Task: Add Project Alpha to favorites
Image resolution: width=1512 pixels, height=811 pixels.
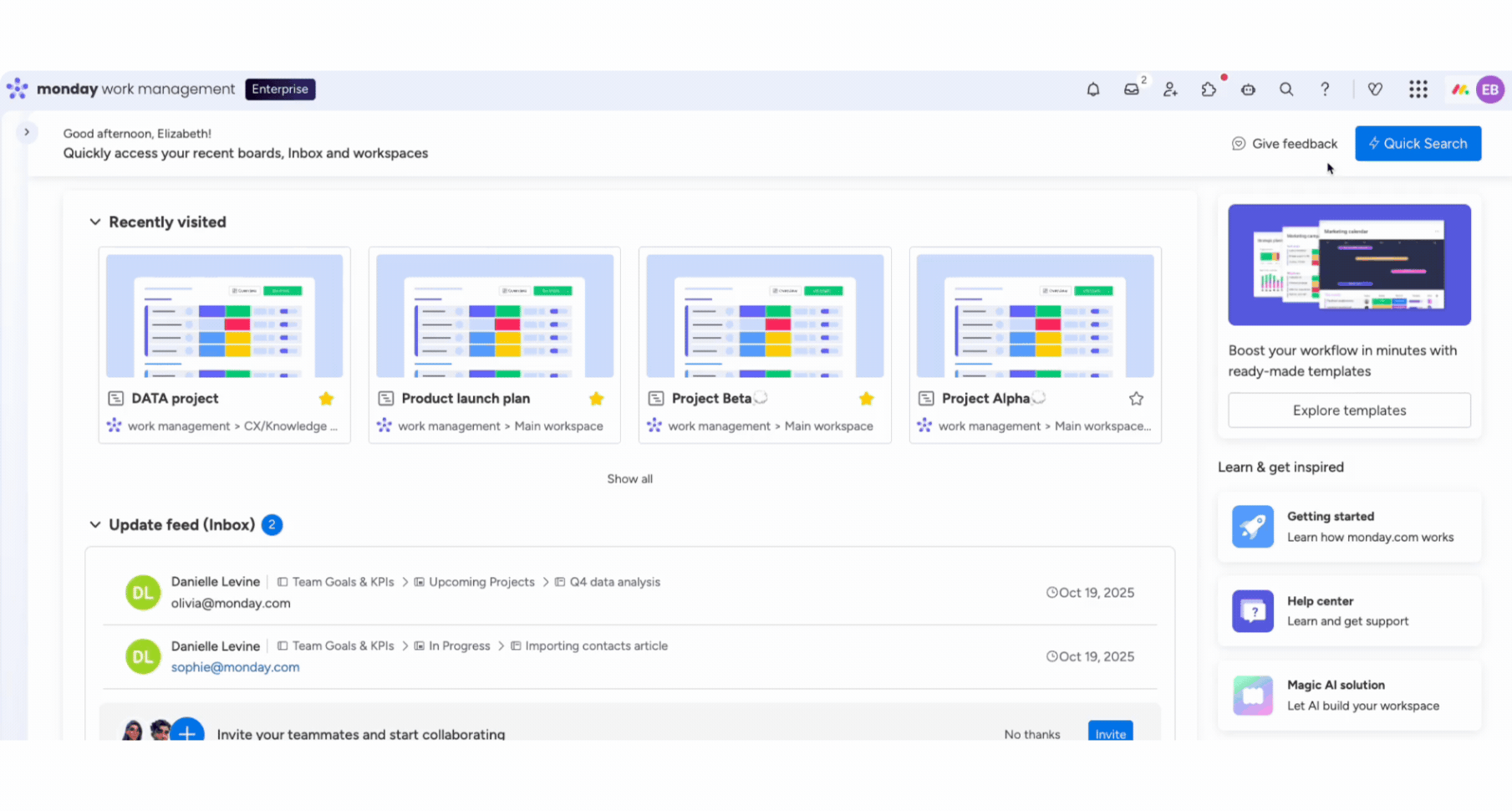Action: click(1136, 399)
